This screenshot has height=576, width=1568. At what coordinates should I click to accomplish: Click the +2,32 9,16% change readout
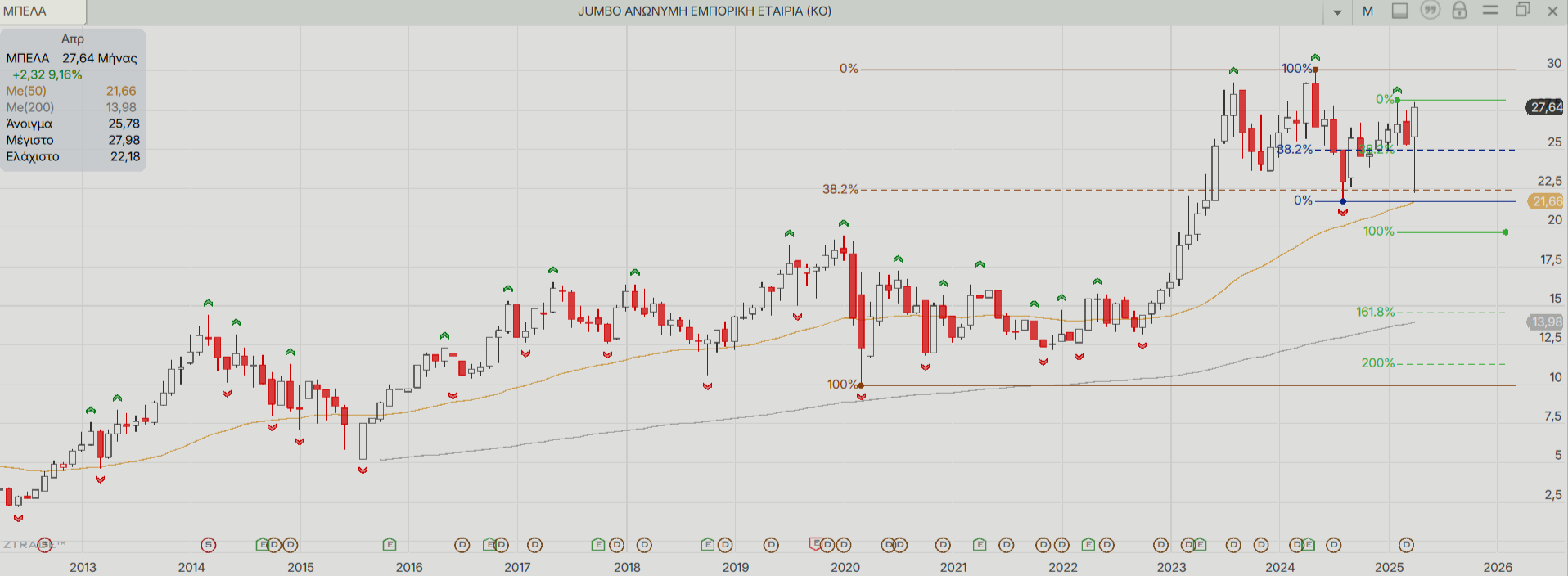click(47, 74)
